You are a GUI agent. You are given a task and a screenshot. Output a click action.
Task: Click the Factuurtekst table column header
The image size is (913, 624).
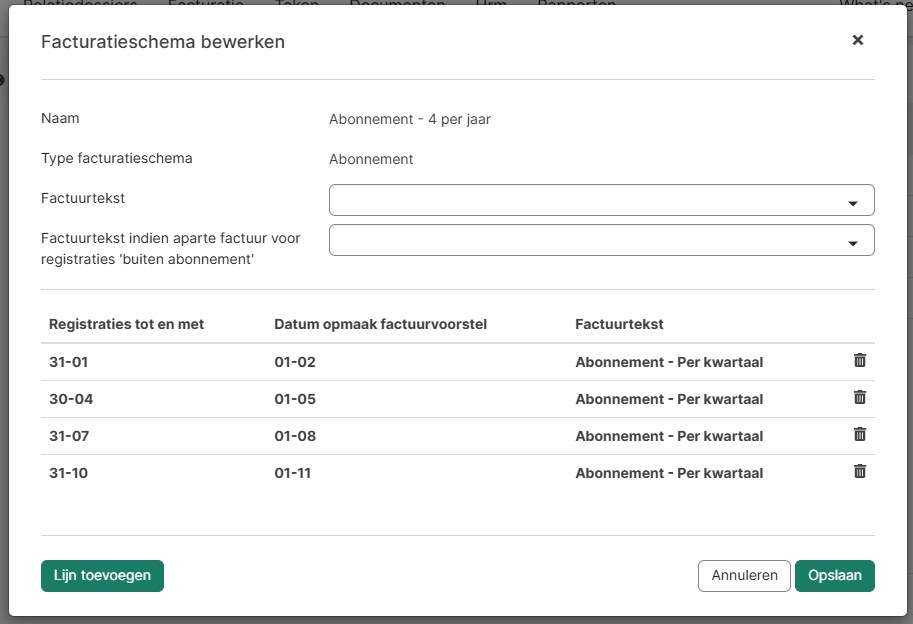click(619, 324)
